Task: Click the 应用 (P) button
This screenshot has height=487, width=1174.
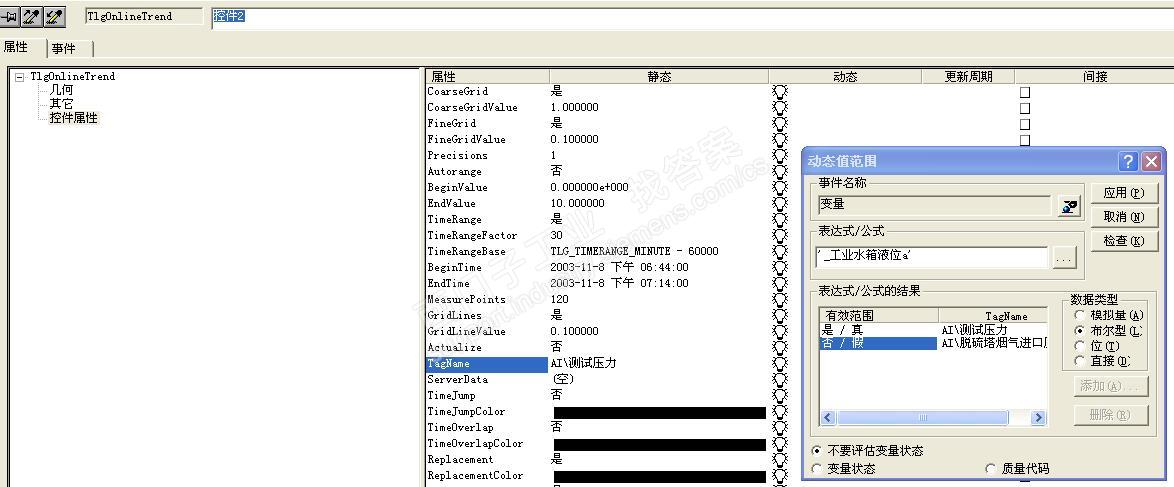Action: (x=1125, y=193)
